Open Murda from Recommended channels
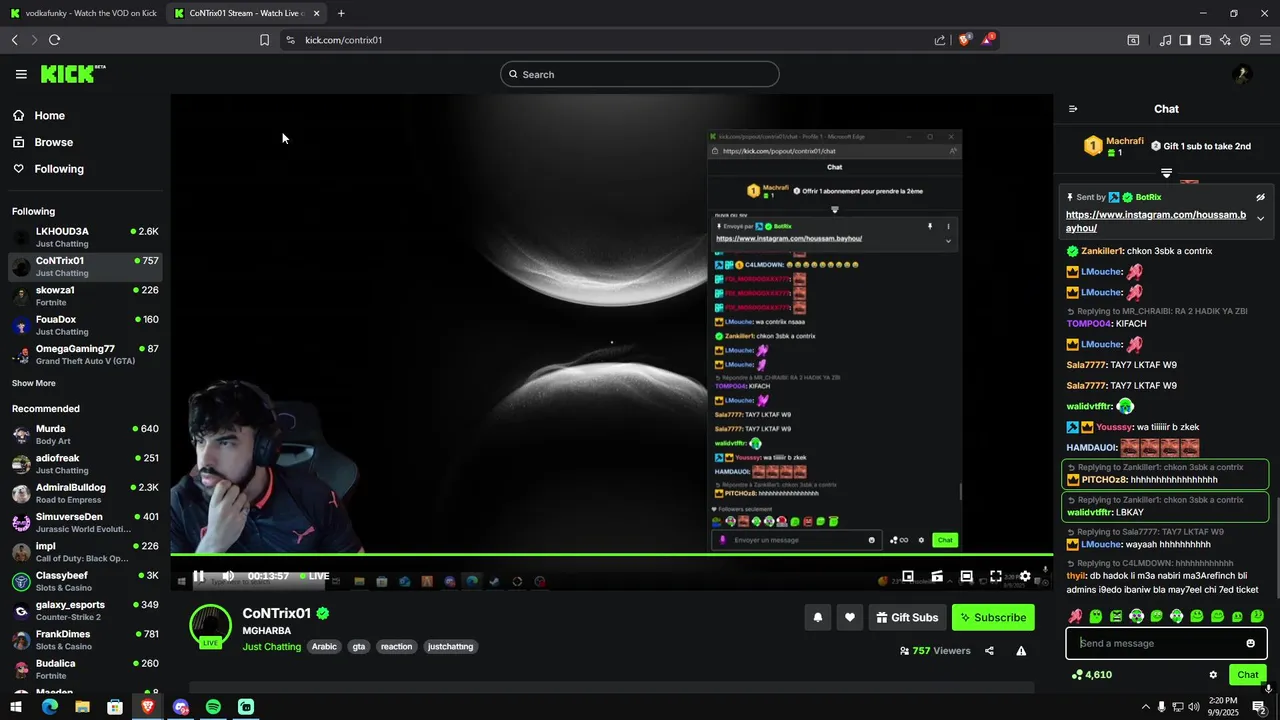1280x720 pixels. (85, 434)
